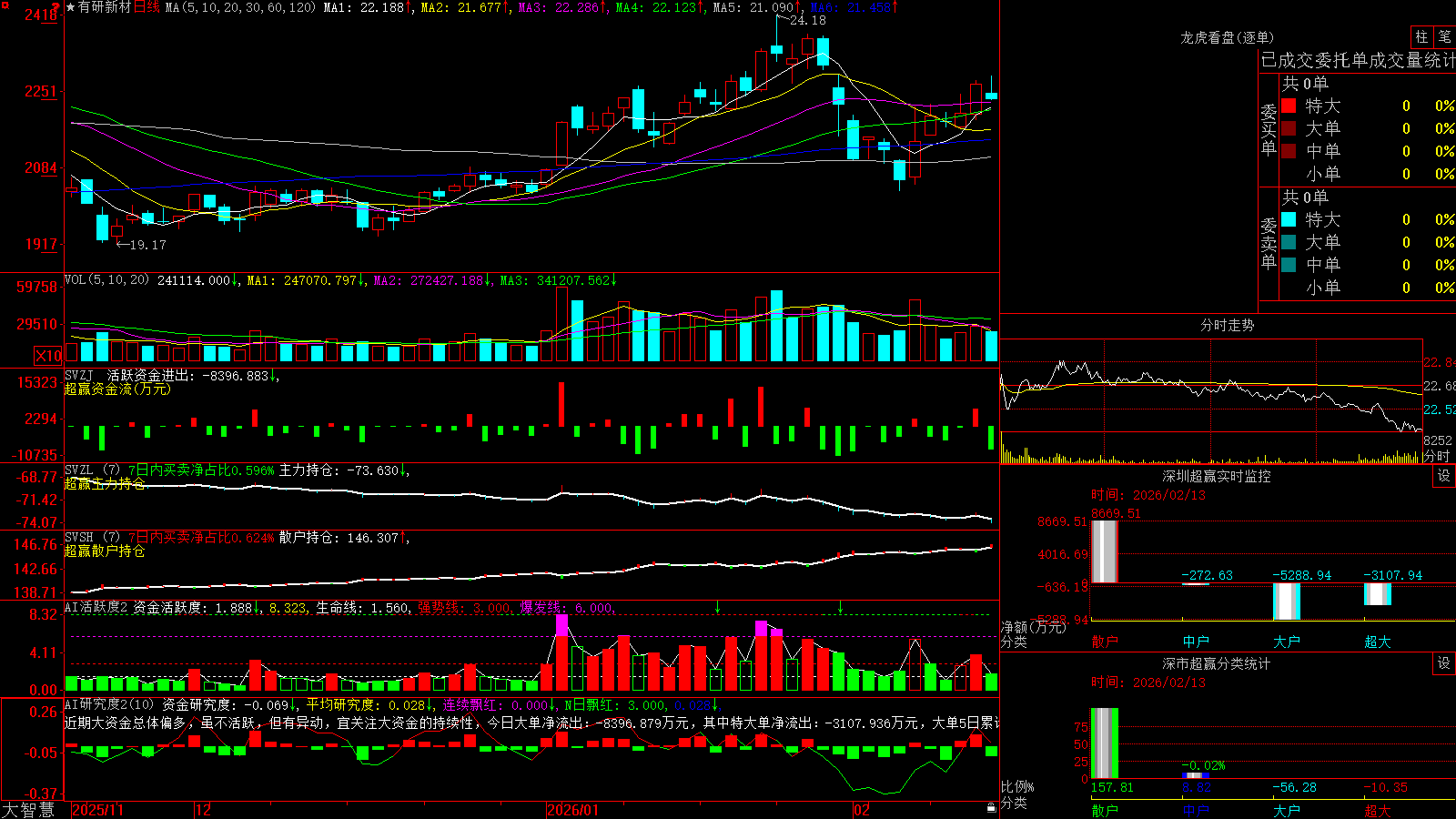Click the intraday 22.68 price label
1456x819 pixels.
[x=1439, y=386]
